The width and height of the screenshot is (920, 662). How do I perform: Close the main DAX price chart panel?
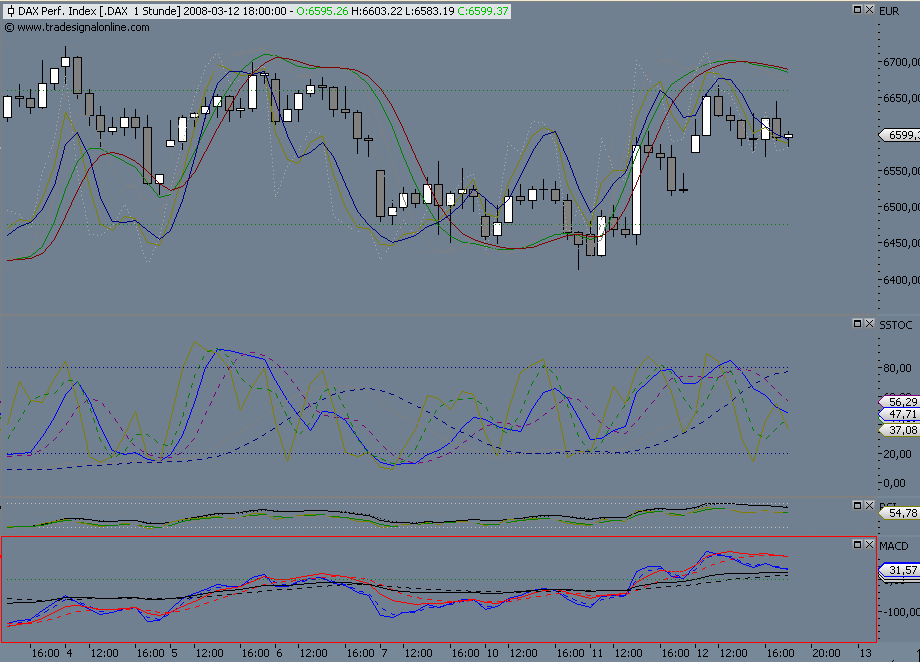point(870,9)
